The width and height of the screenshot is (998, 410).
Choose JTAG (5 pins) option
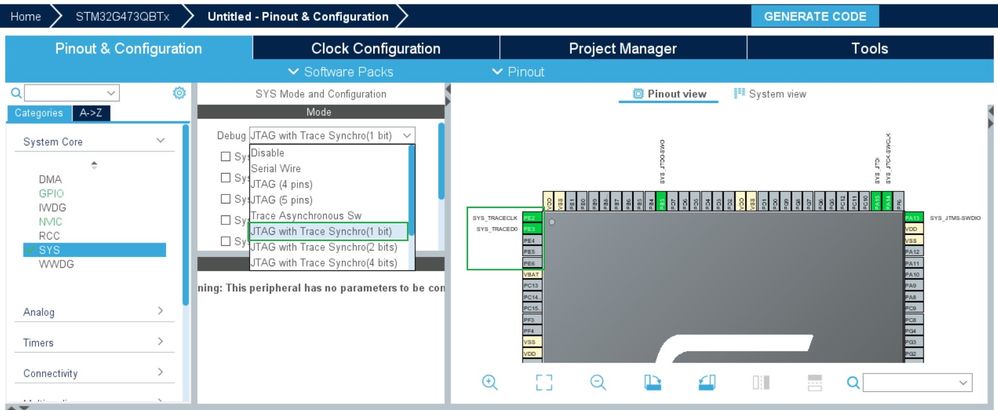281,200
